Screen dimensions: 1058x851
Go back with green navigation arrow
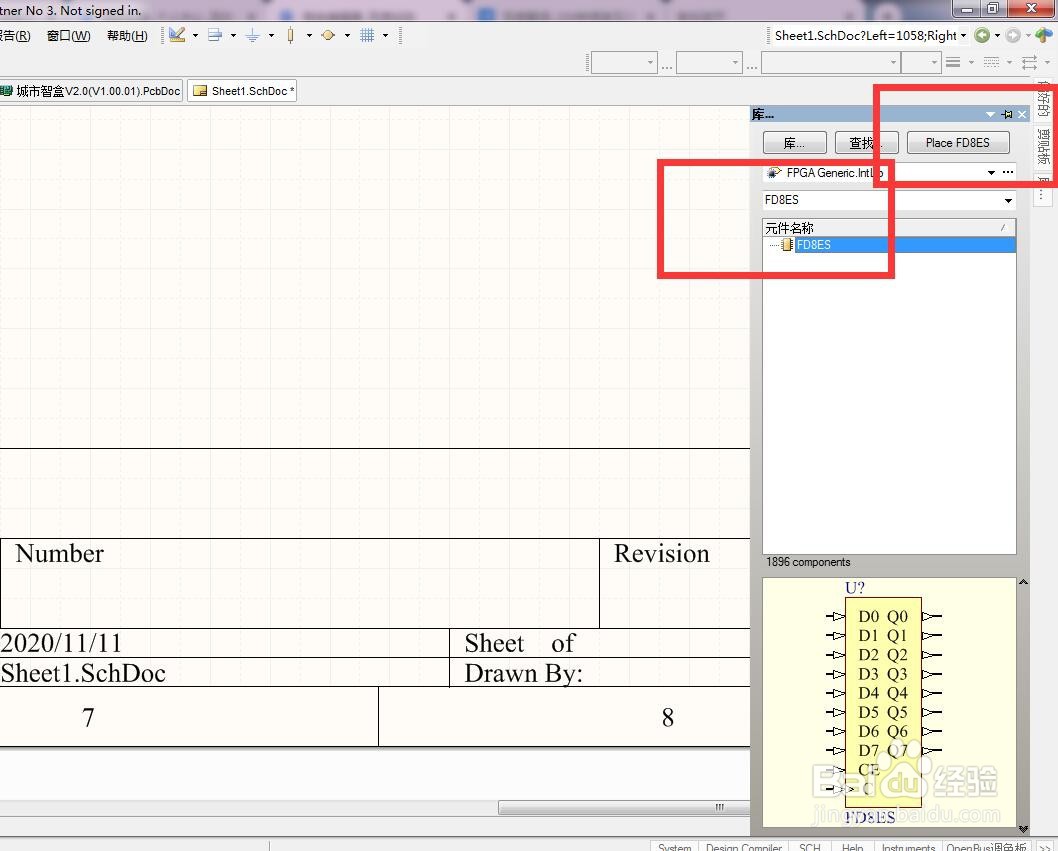(982, 35)
